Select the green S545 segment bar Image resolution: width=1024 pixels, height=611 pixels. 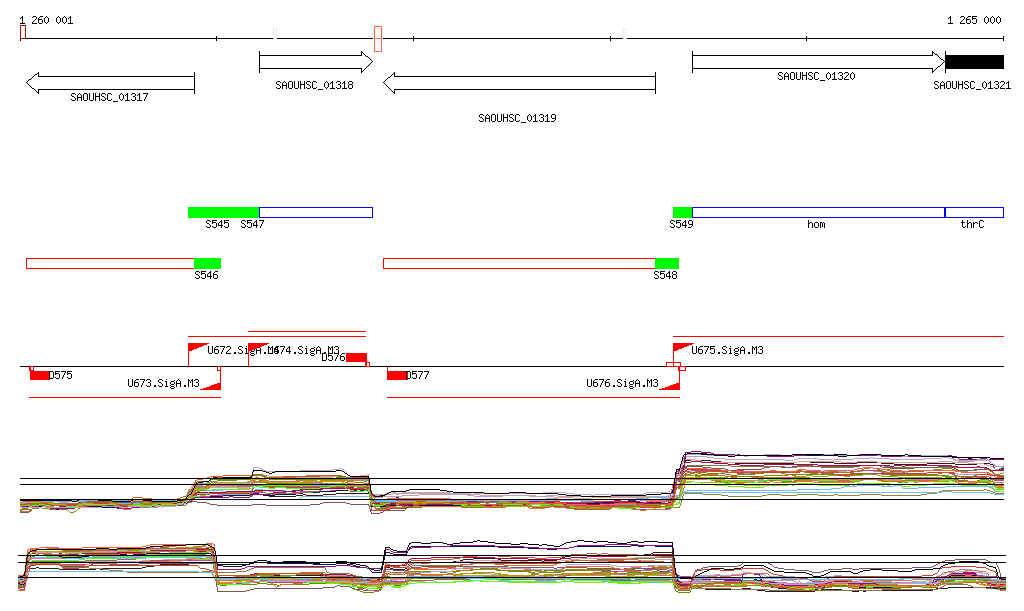click(223, 212)
